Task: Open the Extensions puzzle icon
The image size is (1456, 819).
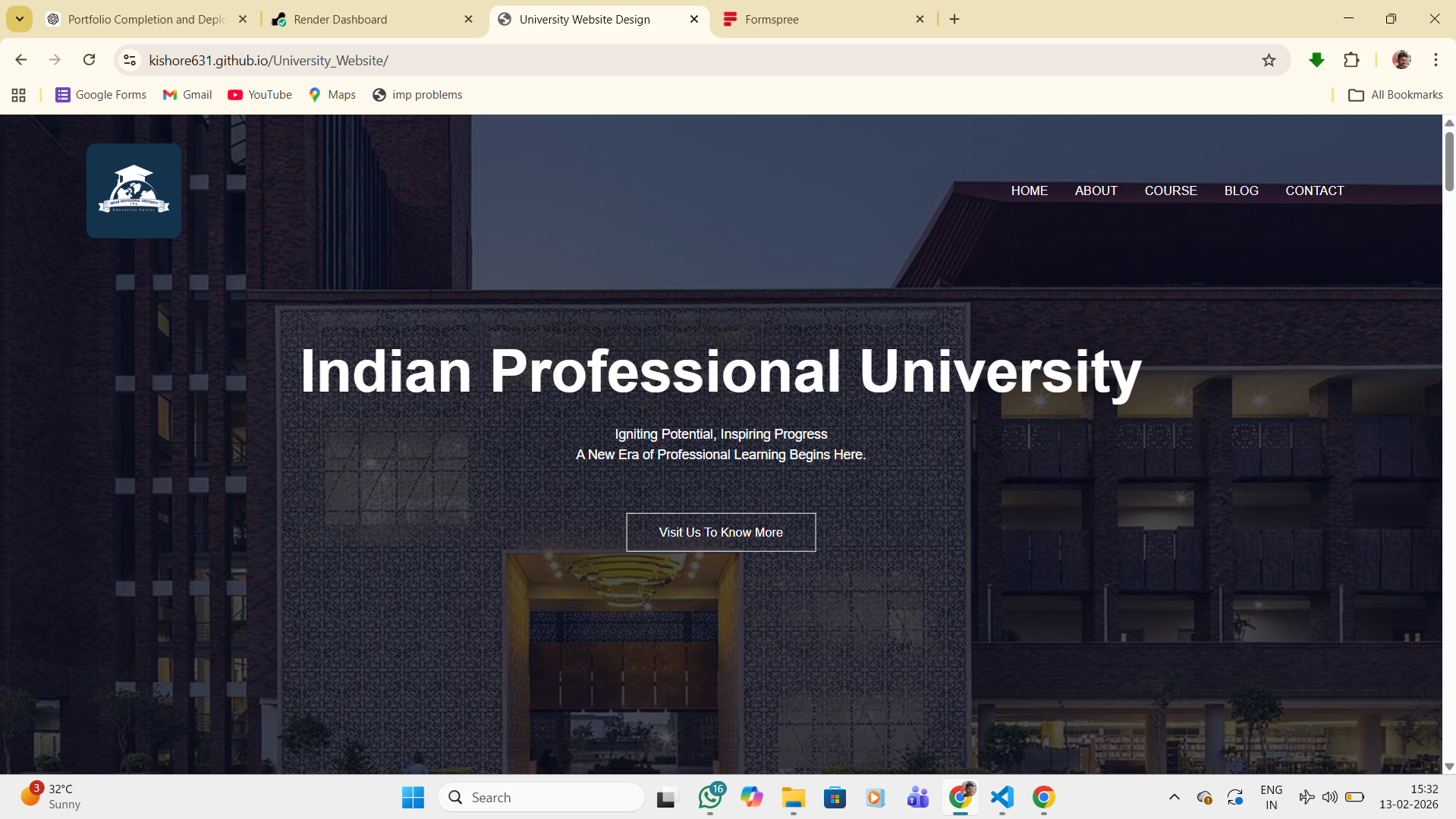Action: point(1351,60)
